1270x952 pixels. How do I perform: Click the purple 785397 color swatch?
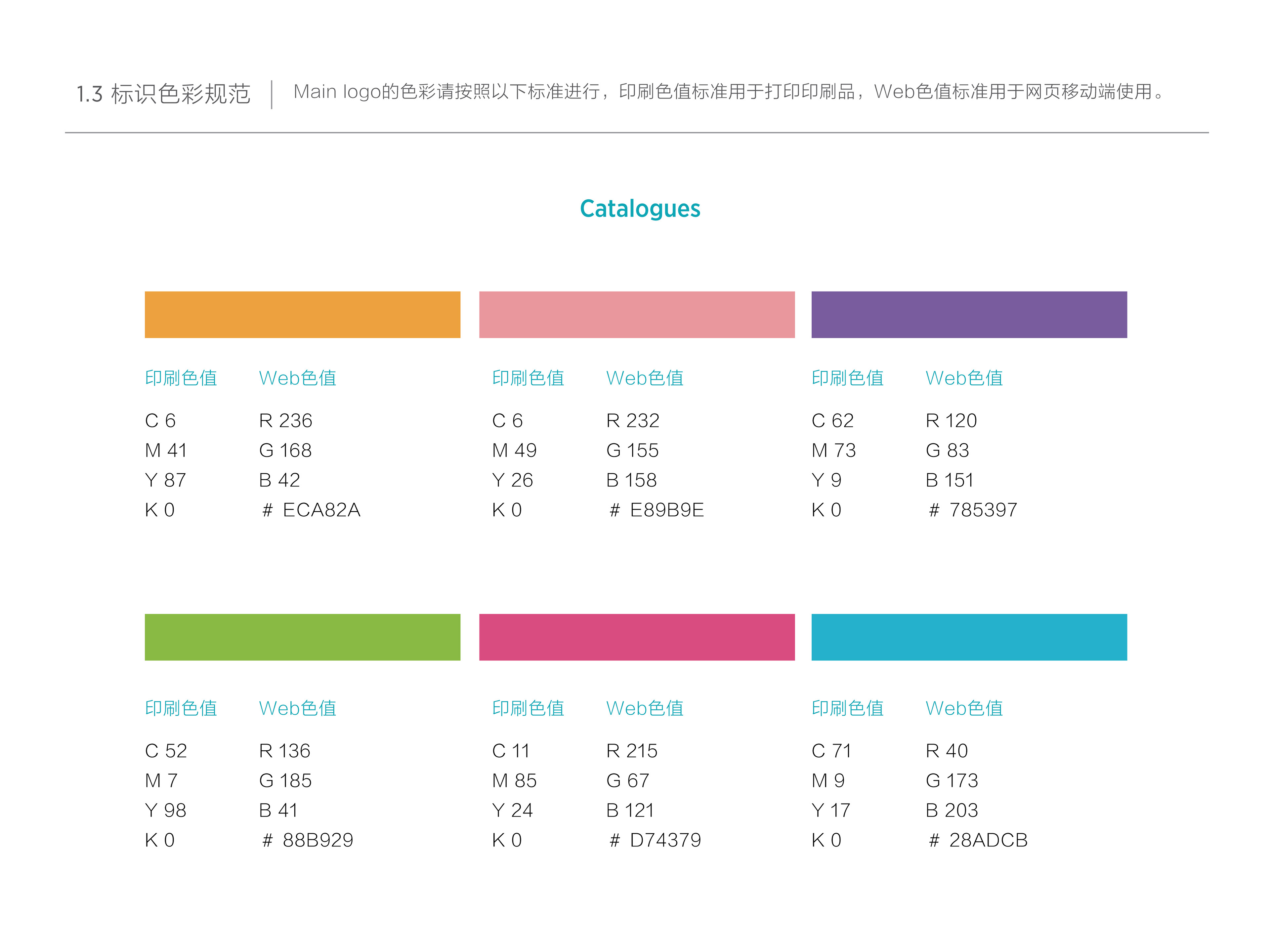(969, 314)
